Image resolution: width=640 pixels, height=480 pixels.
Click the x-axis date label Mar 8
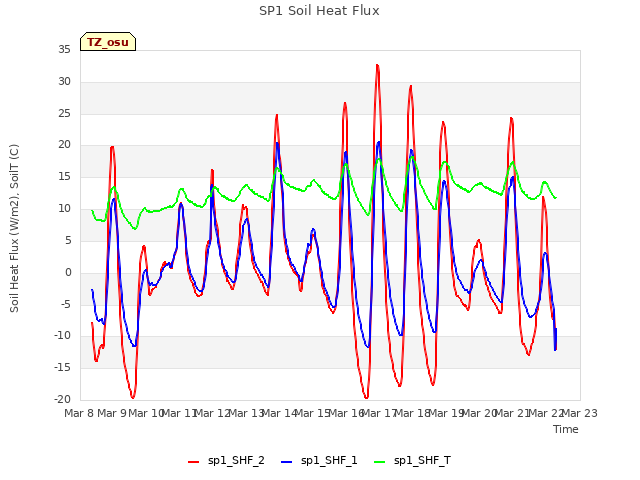79,413
